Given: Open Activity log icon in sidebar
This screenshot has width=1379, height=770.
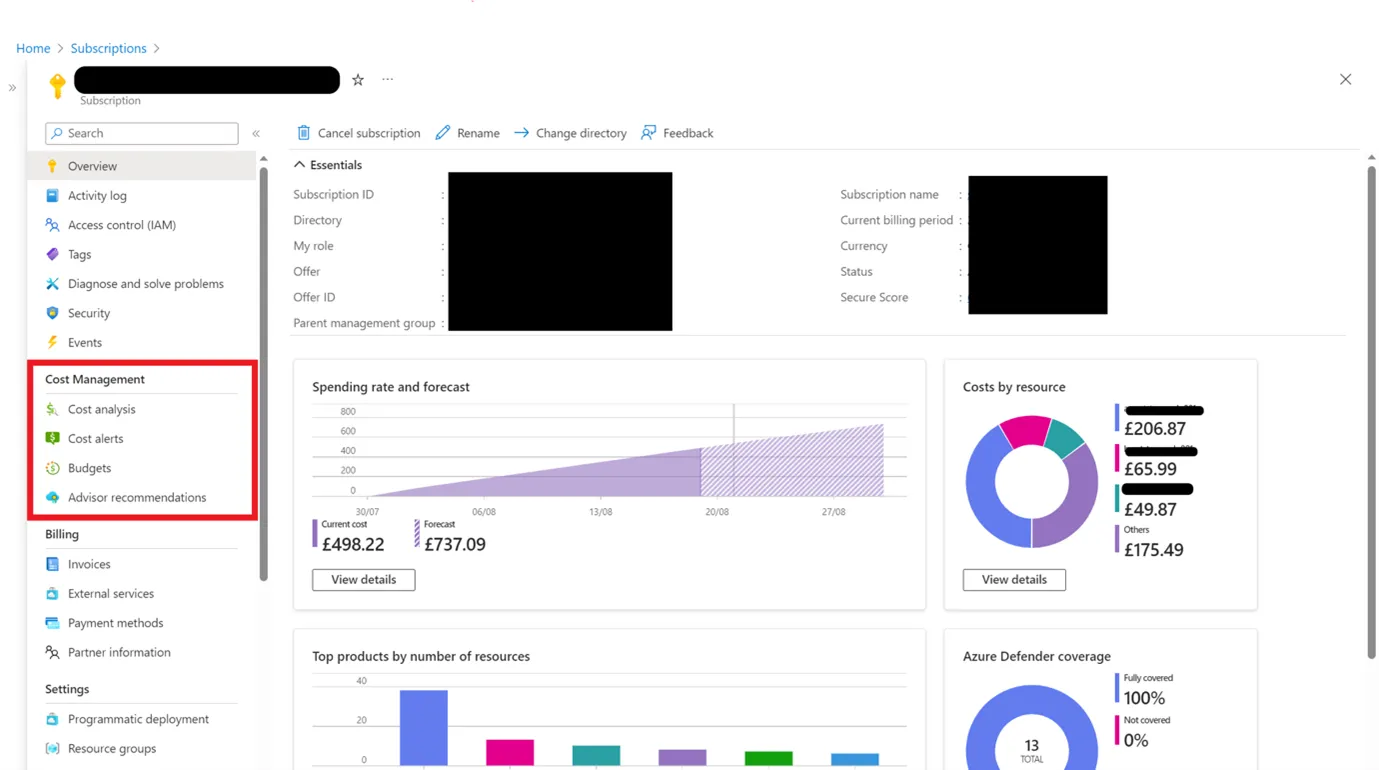Looking at the screenshot, I should coord(52,196).
